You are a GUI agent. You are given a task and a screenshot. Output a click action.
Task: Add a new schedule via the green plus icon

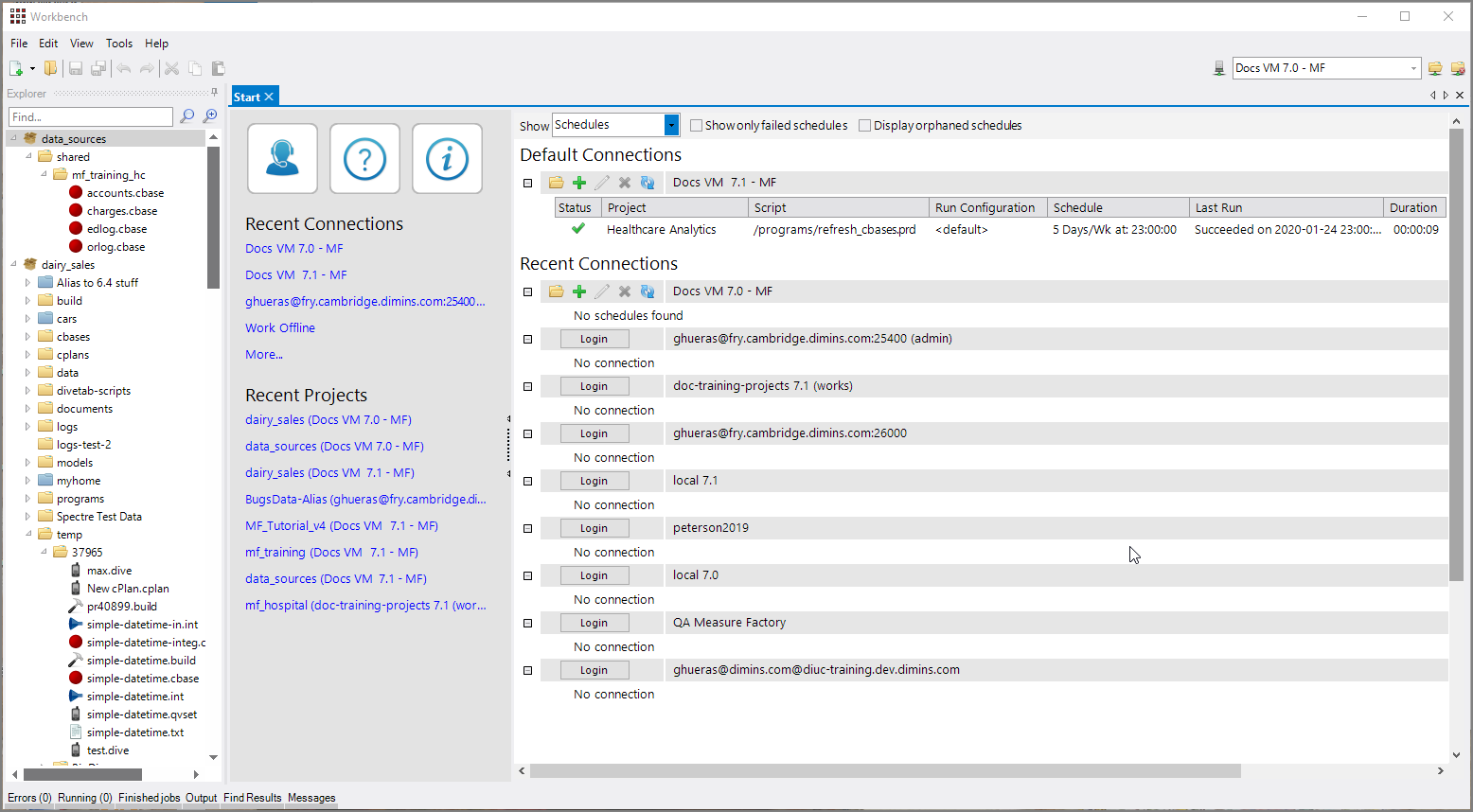tap(579, 182)
